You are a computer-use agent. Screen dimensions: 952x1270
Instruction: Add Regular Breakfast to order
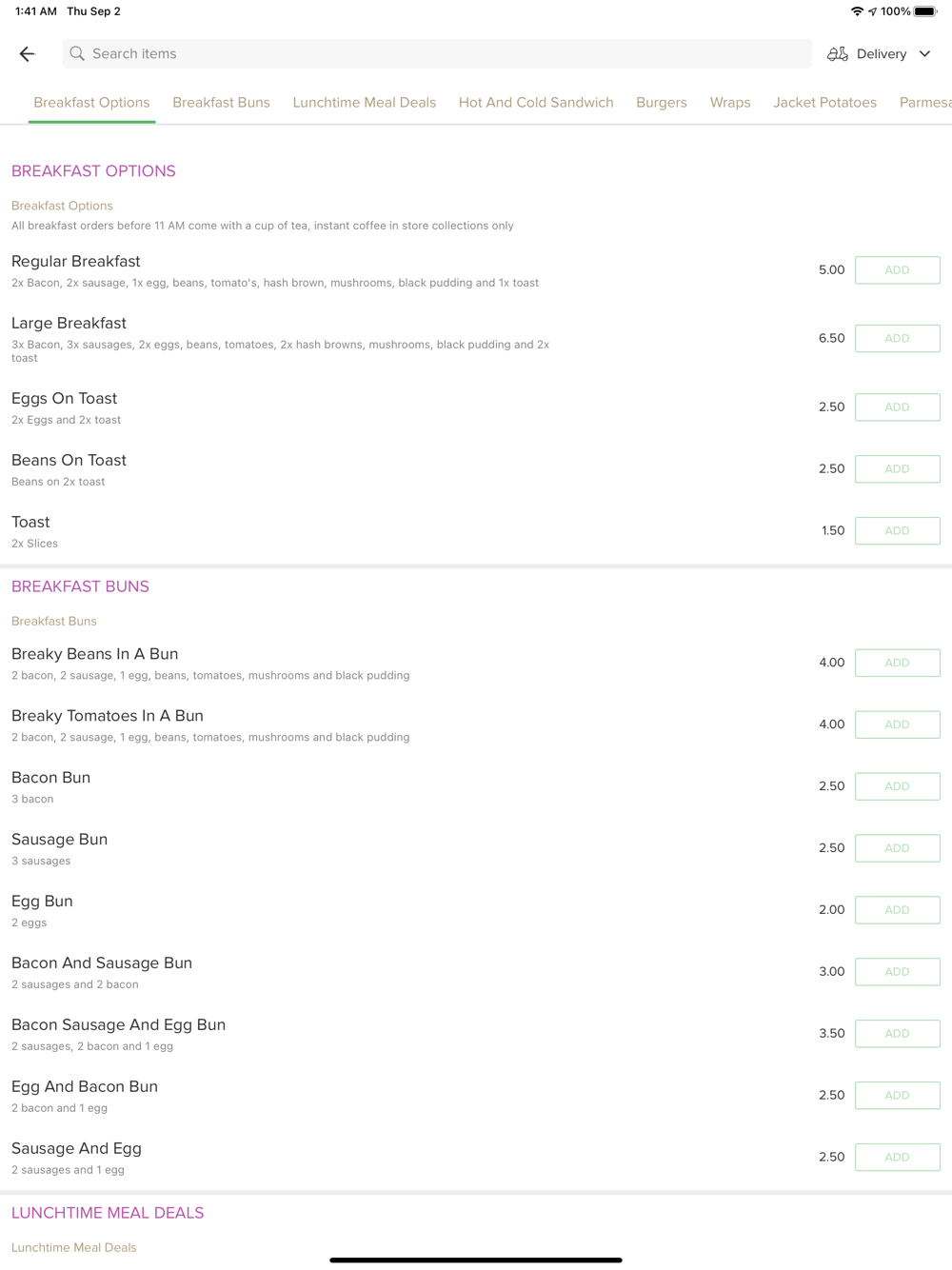point(898,270)
